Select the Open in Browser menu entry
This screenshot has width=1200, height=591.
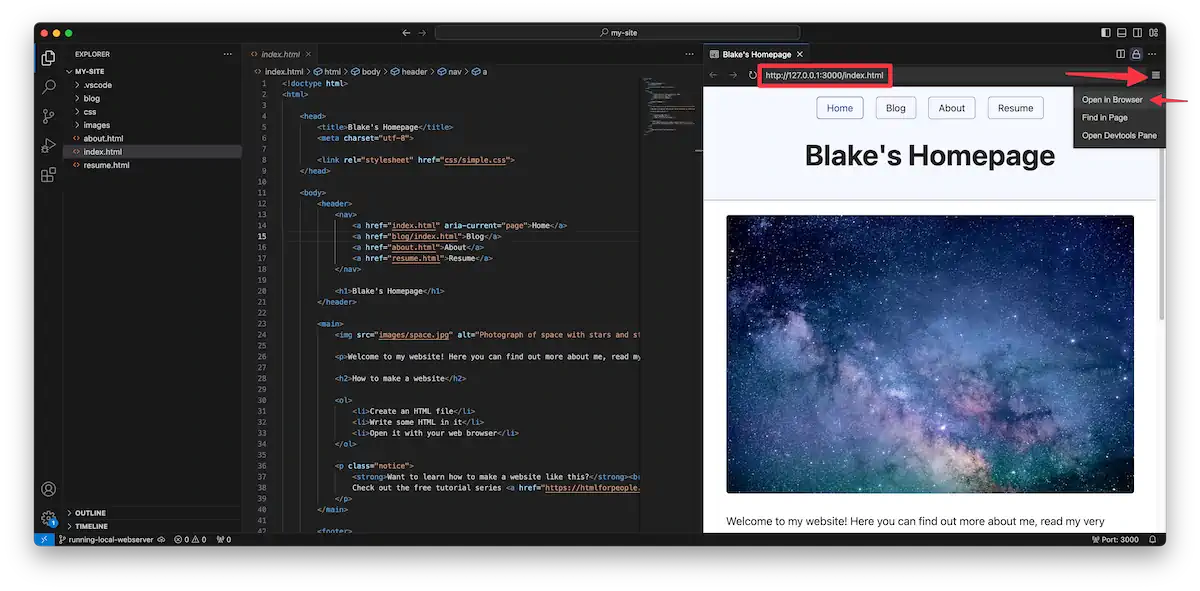(1113, 99)
